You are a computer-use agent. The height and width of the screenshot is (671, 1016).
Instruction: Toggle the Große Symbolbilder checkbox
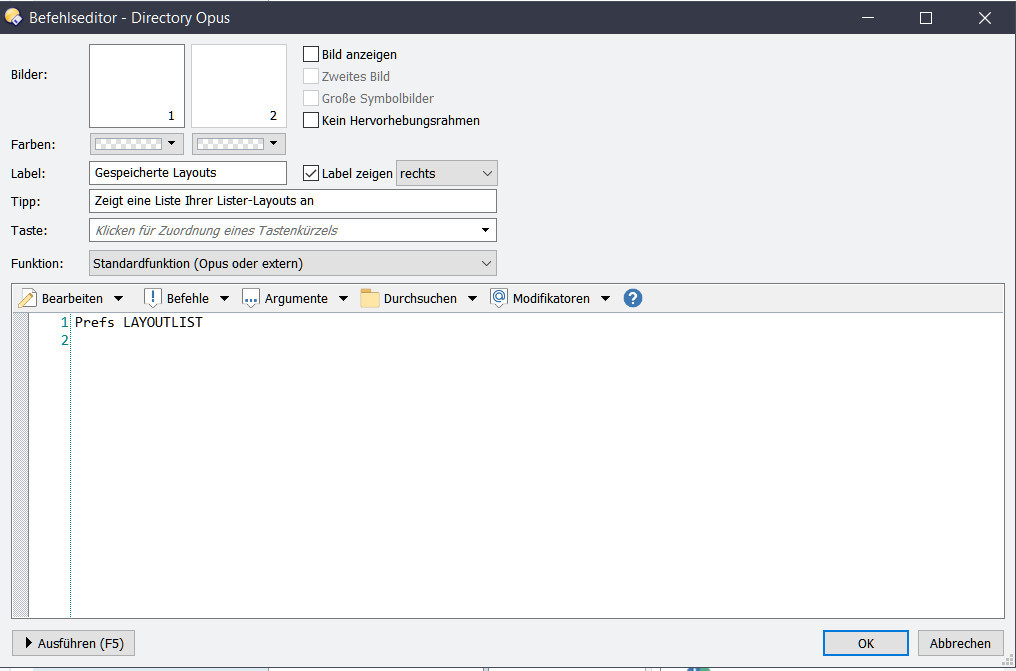311,98
